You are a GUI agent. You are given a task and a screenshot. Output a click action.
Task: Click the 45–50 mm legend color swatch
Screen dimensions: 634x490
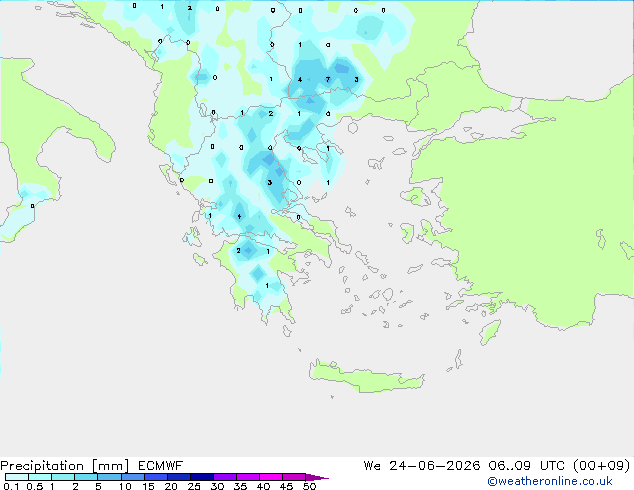tap(294, 477)
